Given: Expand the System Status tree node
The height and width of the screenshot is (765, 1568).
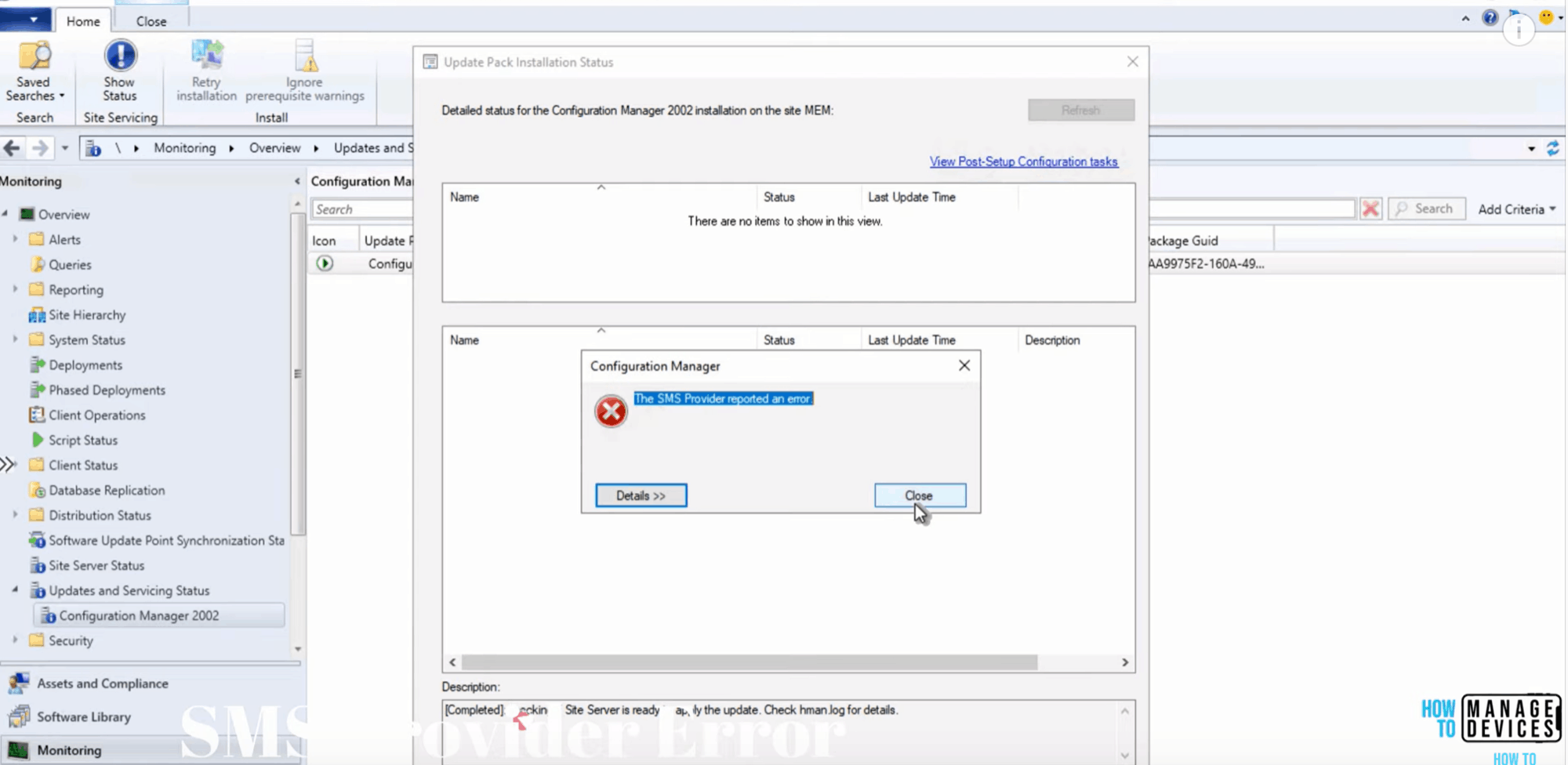Looking at the screenshot, I should point(15,339).
